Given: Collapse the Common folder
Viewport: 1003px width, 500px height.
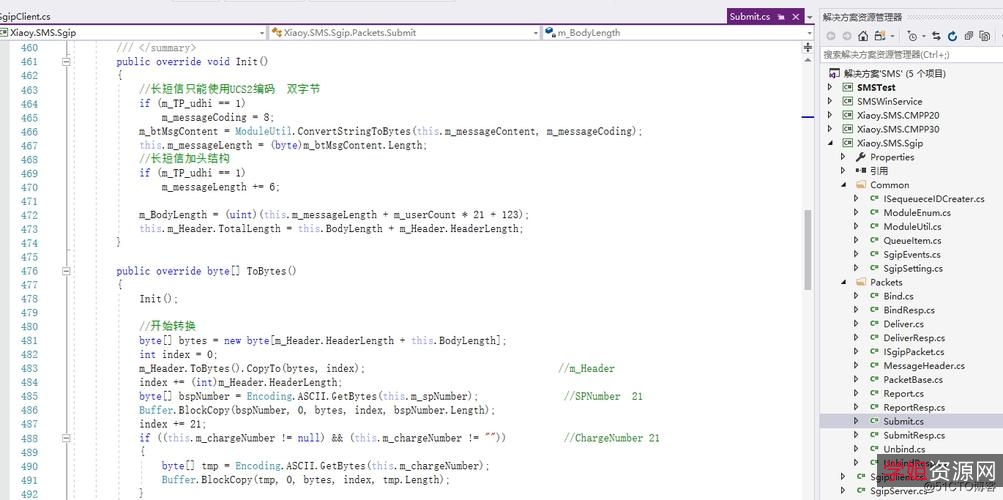Looking at the screenshot, I should [844, 185].
